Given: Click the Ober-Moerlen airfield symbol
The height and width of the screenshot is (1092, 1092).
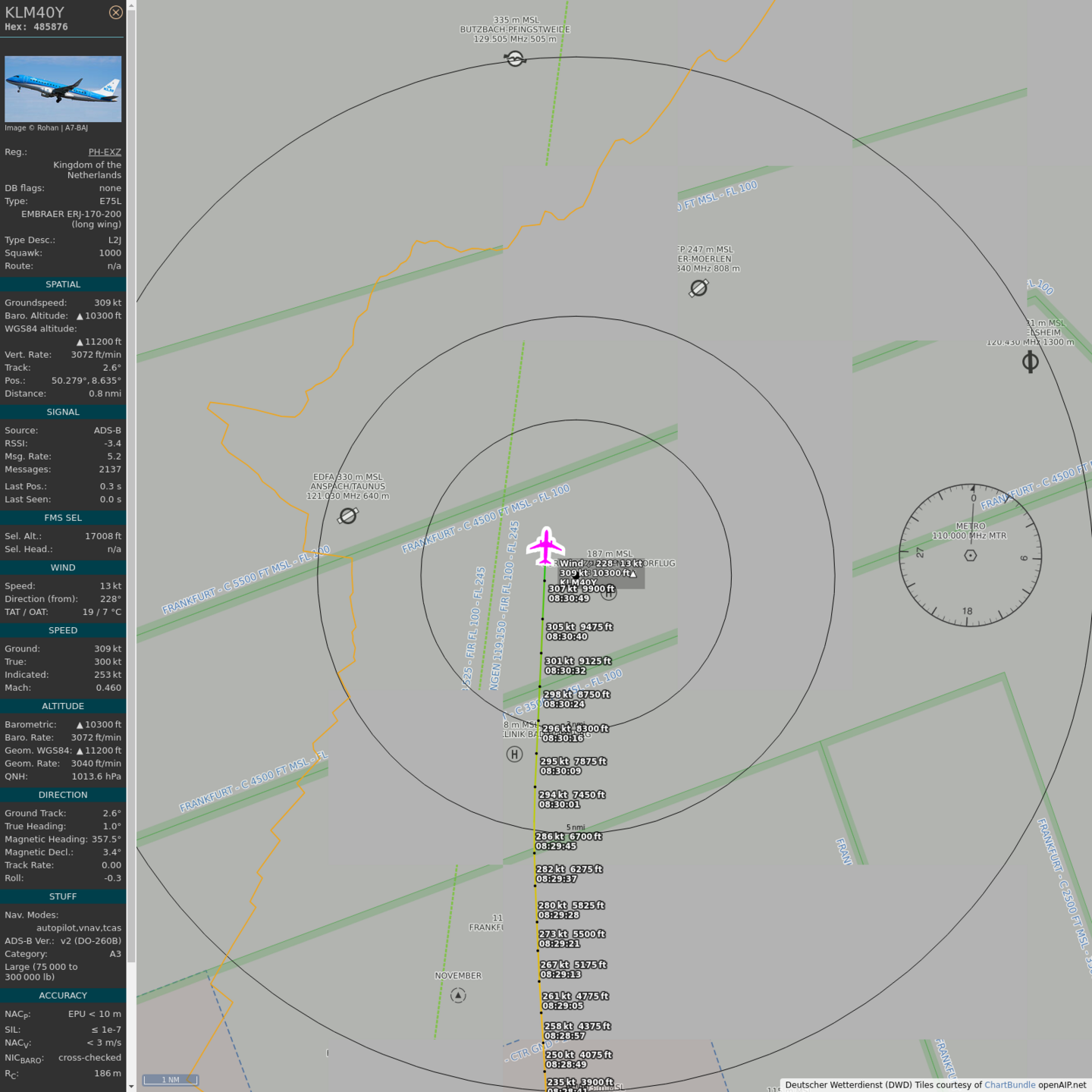Looking at the screenshot, I should pos(698,288).
